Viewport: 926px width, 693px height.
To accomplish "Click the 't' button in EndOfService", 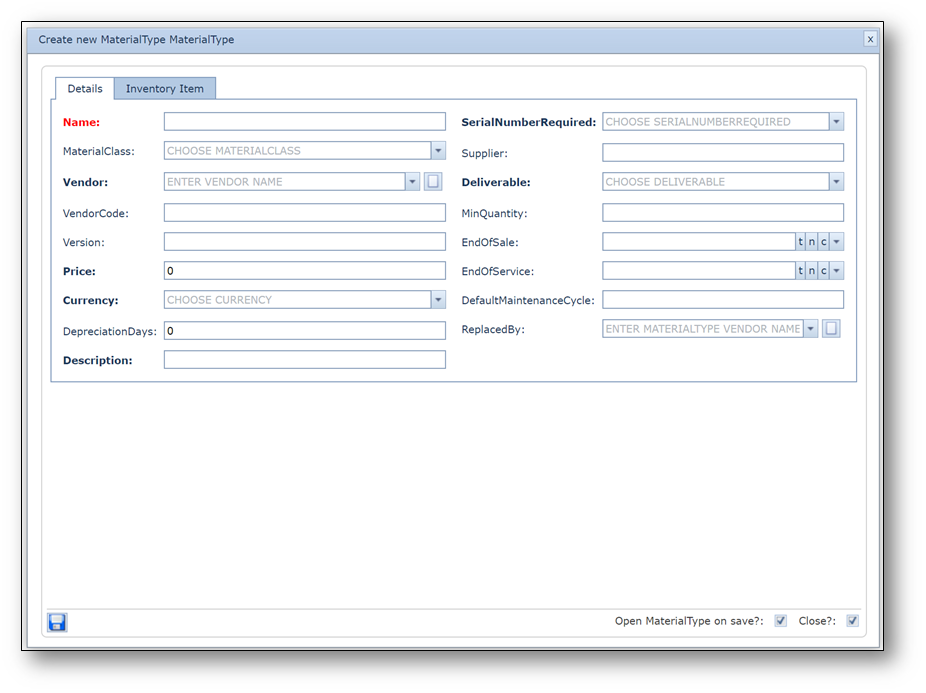I will pos(800,271).
